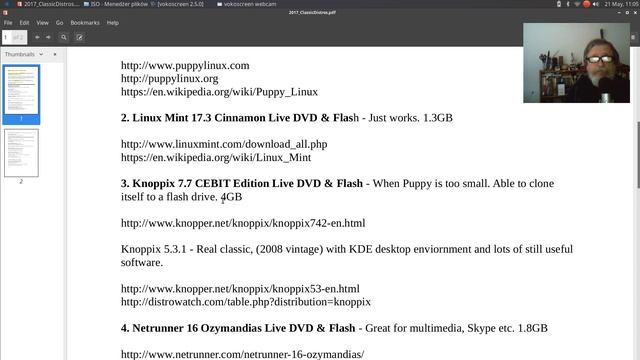This screenshot has height=360, width=640.
Task: Open distrowatch knoppix table link
Action: 246,302
